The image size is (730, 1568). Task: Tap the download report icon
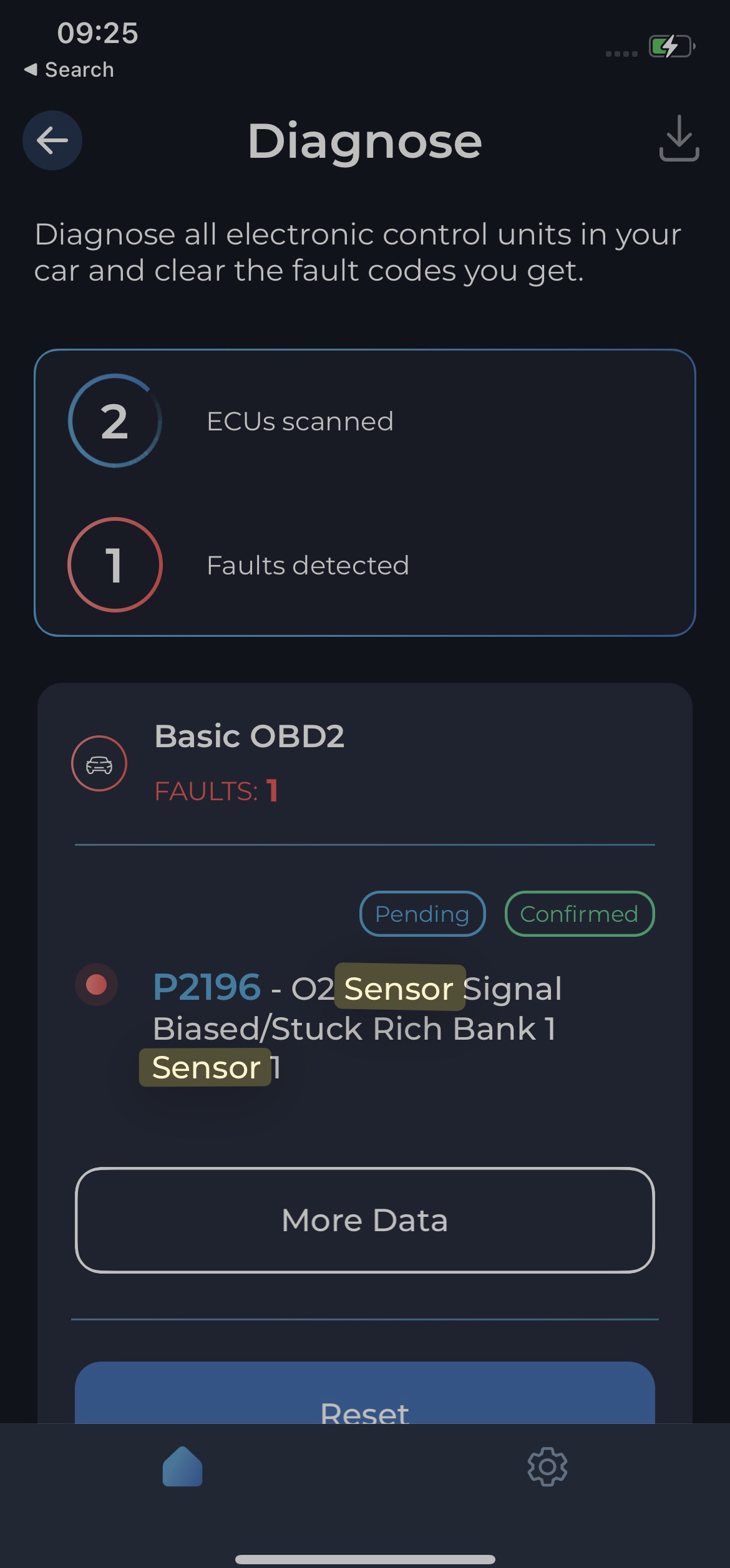[679, 138]
